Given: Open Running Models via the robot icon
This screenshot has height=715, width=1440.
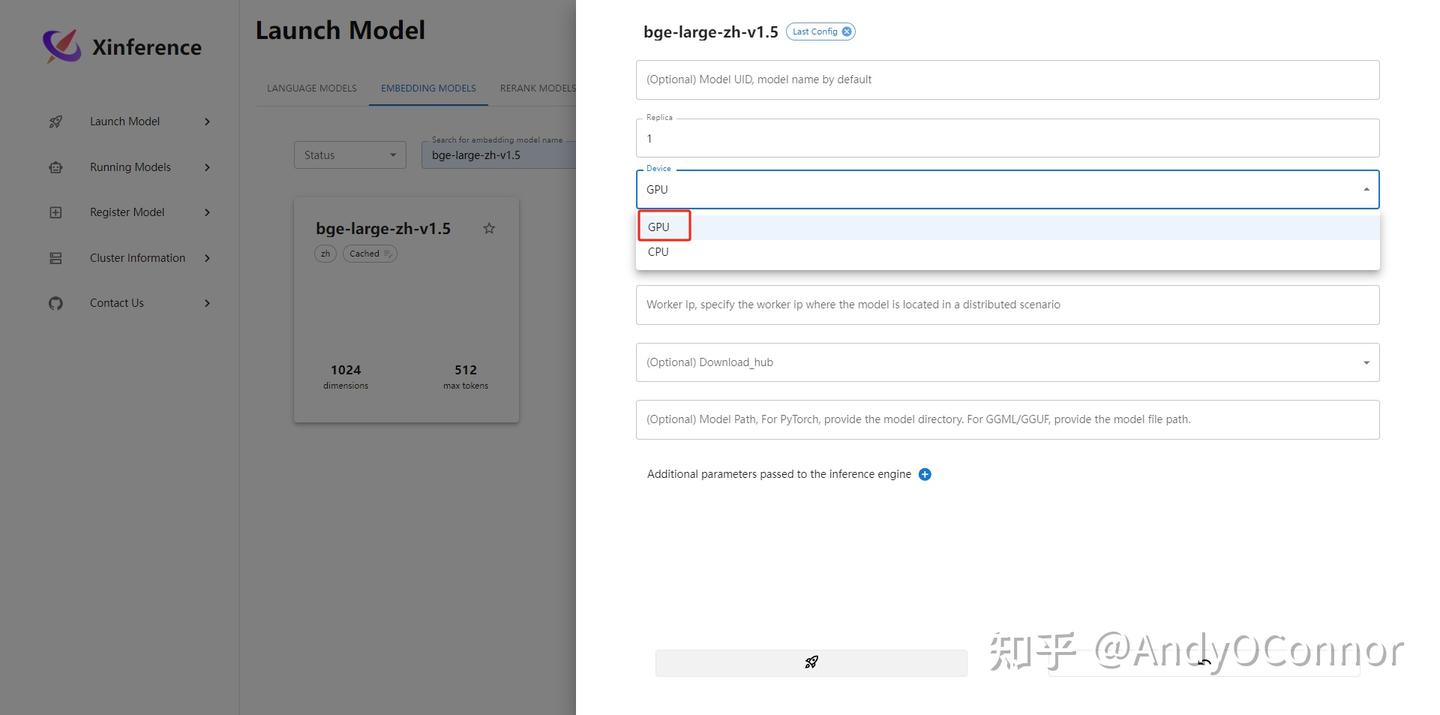Looking at the screenshot, I should pos(55,166).
